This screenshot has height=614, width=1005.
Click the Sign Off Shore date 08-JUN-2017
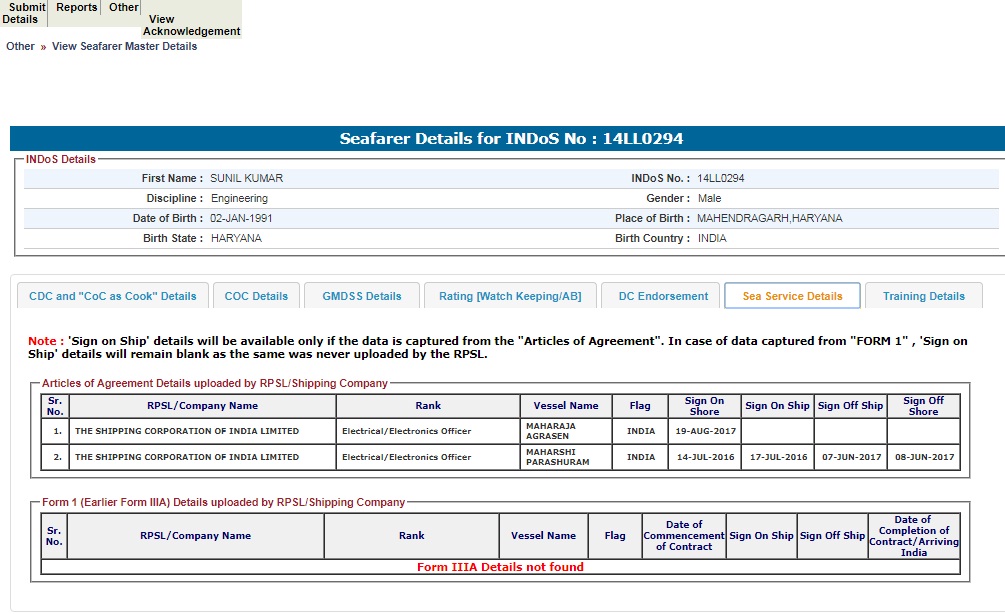[x=923, y=457]
